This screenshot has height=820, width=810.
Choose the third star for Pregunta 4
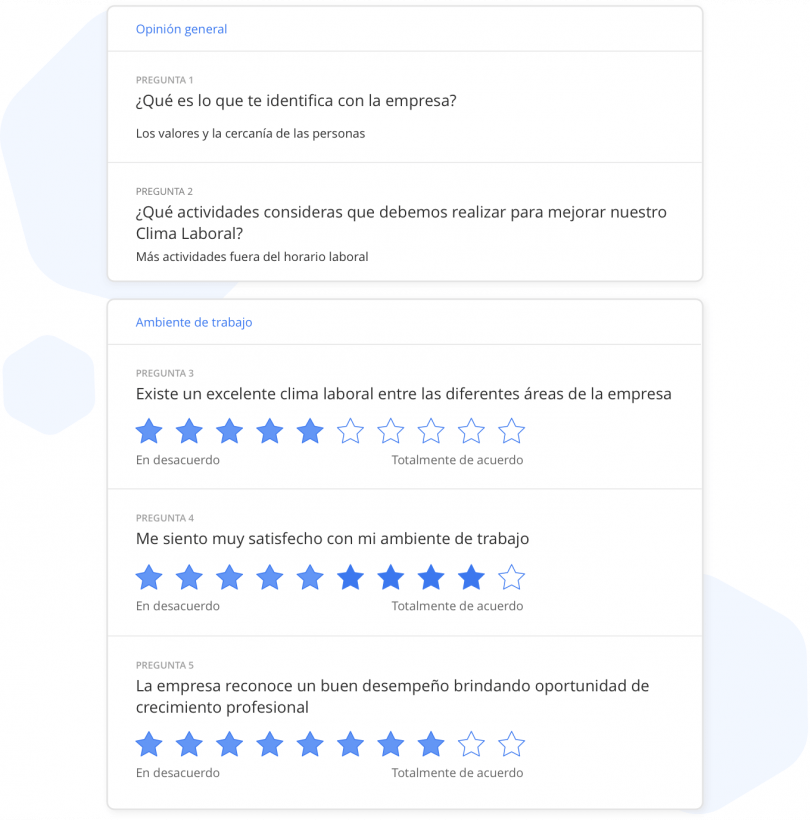[x=229, y=577]
